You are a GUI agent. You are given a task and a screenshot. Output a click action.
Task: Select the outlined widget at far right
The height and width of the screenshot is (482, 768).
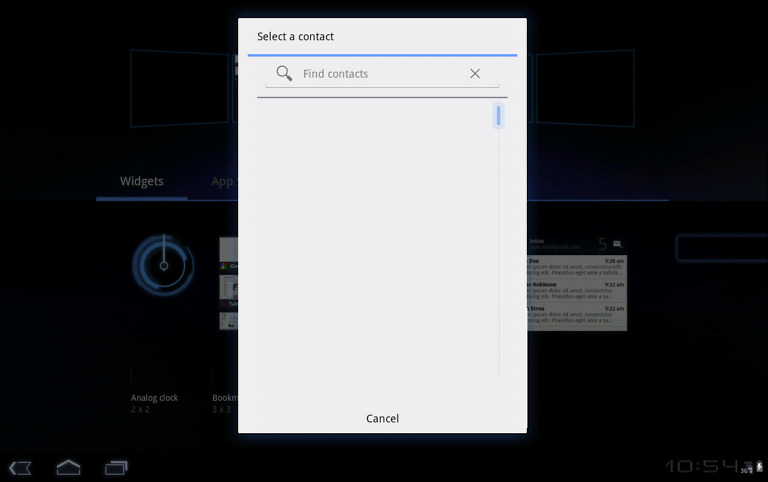click(720, 248)
